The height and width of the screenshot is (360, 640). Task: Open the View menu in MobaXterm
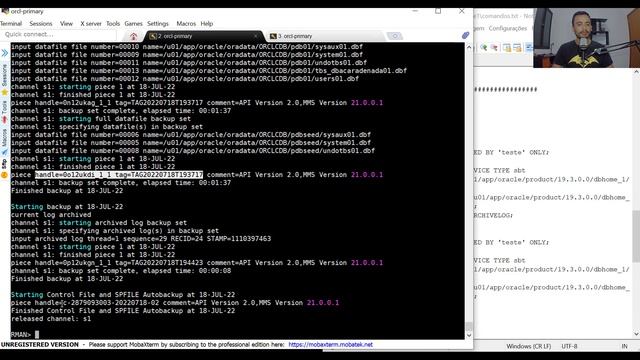(x=66, y=24)
